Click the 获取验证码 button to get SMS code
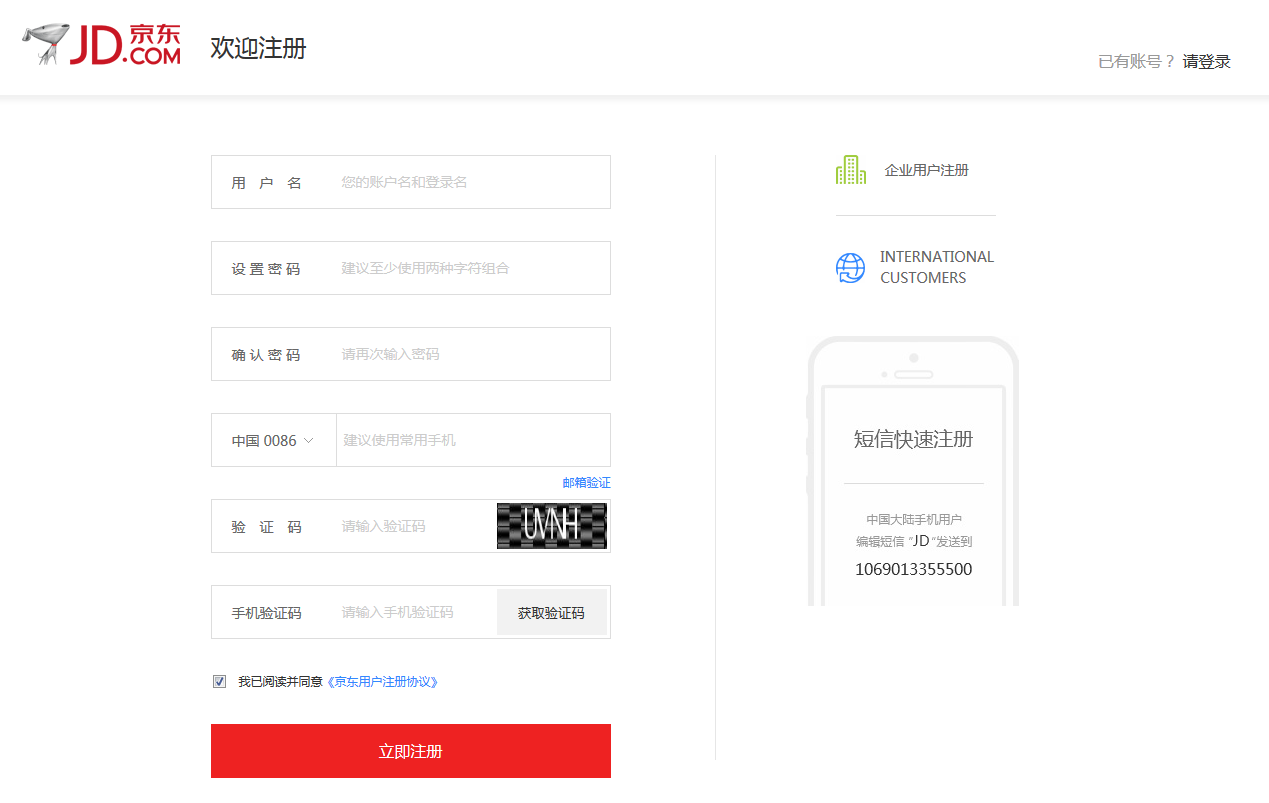The image size is (1269, 803). coord(551,612)
